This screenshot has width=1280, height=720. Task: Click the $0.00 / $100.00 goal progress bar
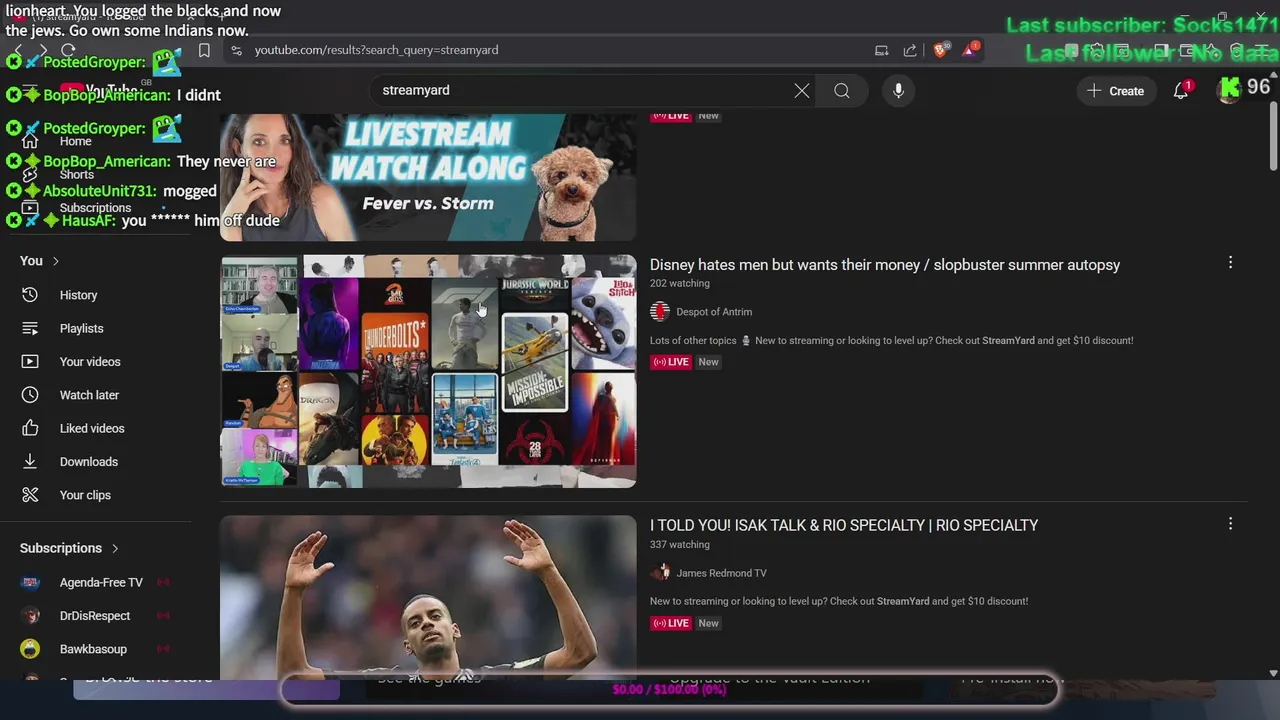(669, 689)
